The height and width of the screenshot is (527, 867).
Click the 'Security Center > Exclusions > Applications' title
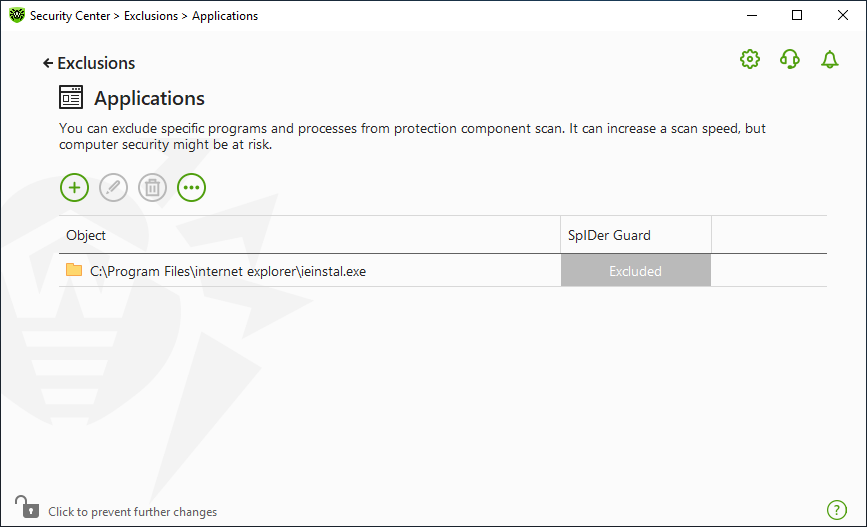coord(144,16)
